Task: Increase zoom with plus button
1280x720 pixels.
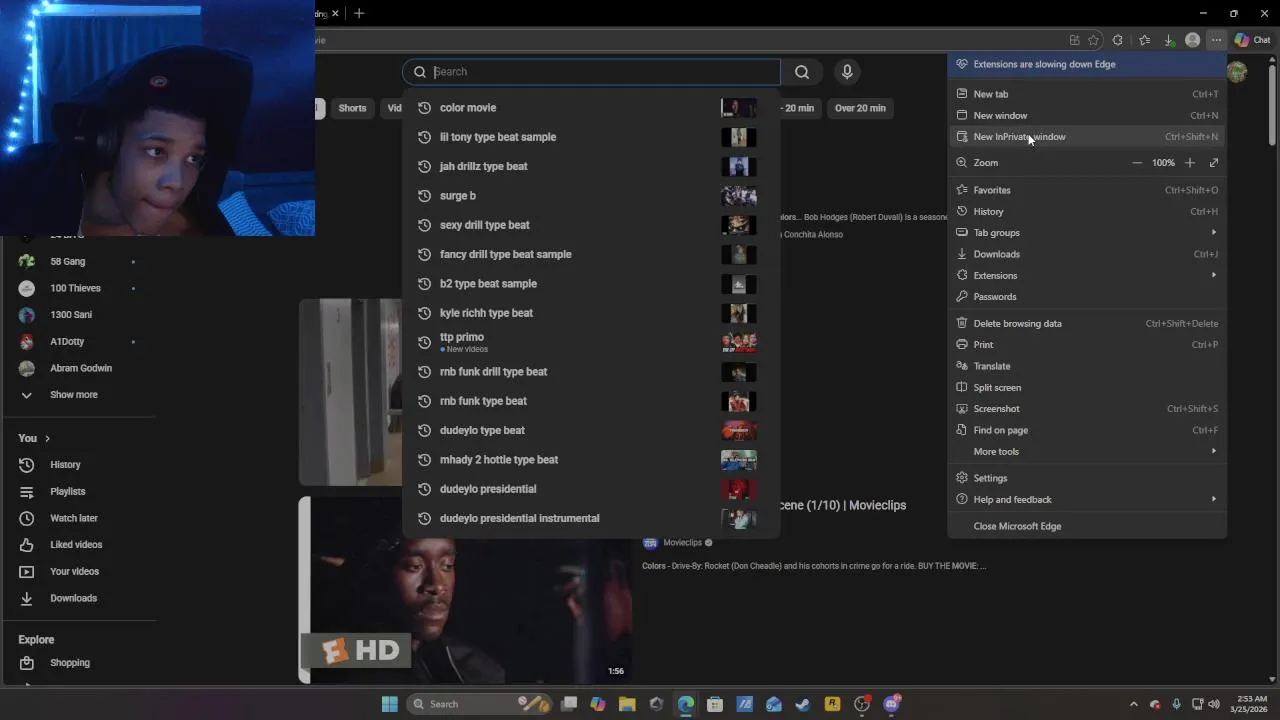Action: click(x=1190, y=163)
